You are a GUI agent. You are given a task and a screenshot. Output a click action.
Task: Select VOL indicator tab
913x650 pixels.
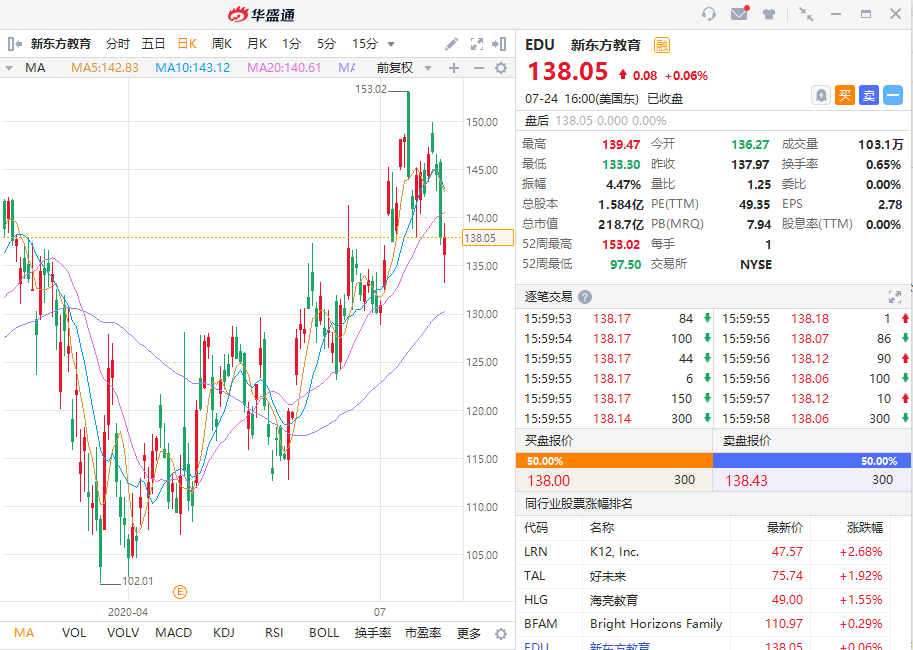click(x=74, y=633)
